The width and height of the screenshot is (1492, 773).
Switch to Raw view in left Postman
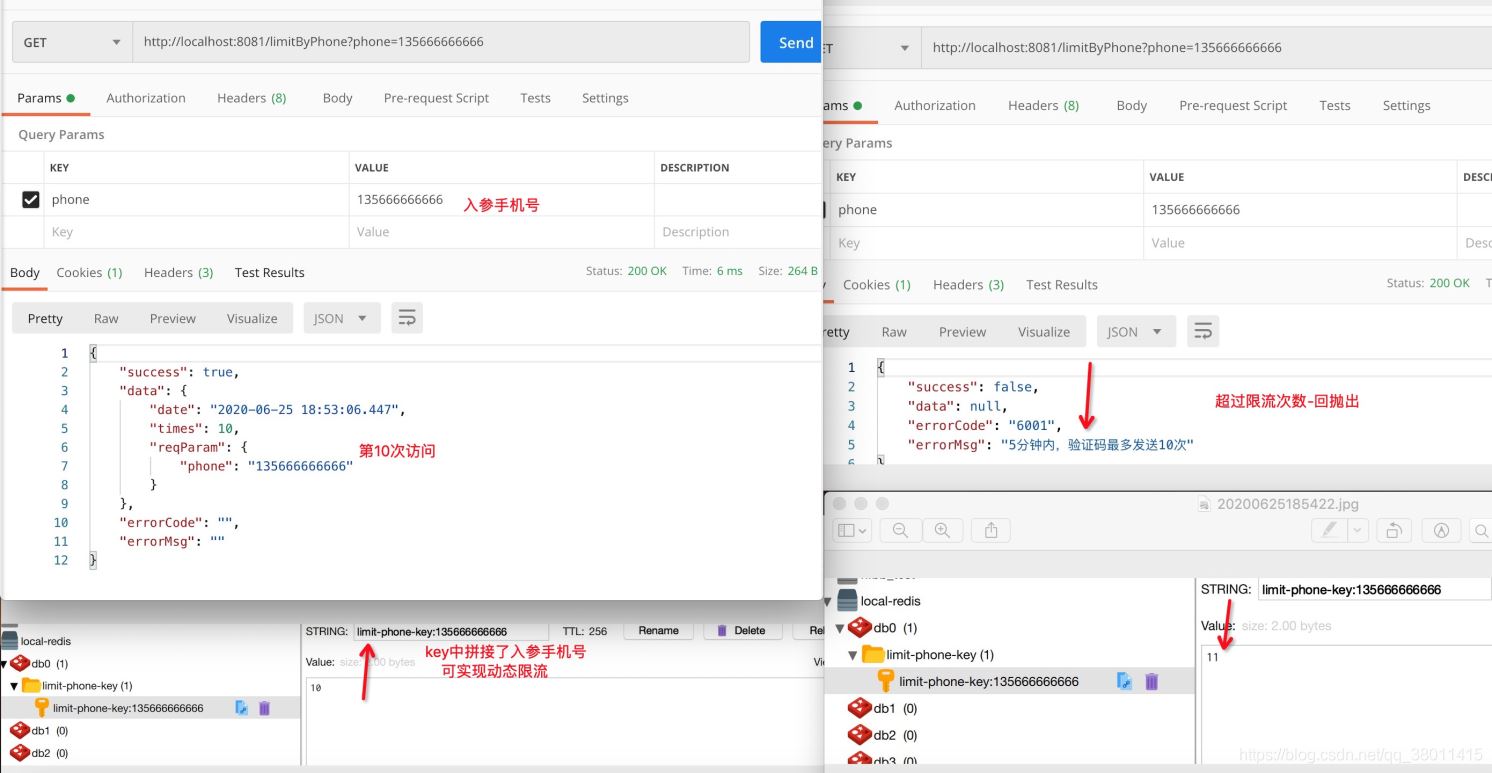[106, 318]
